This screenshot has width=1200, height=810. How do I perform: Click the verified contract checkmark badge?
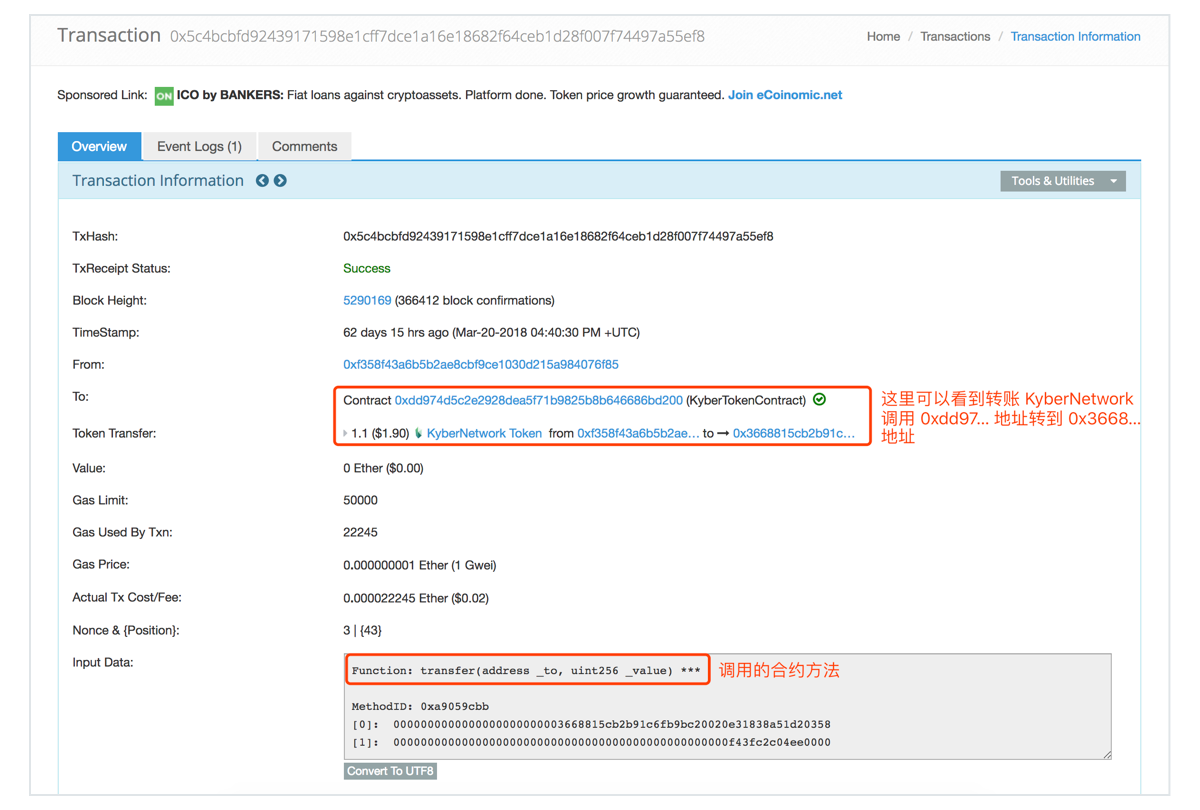click(819, 400)
